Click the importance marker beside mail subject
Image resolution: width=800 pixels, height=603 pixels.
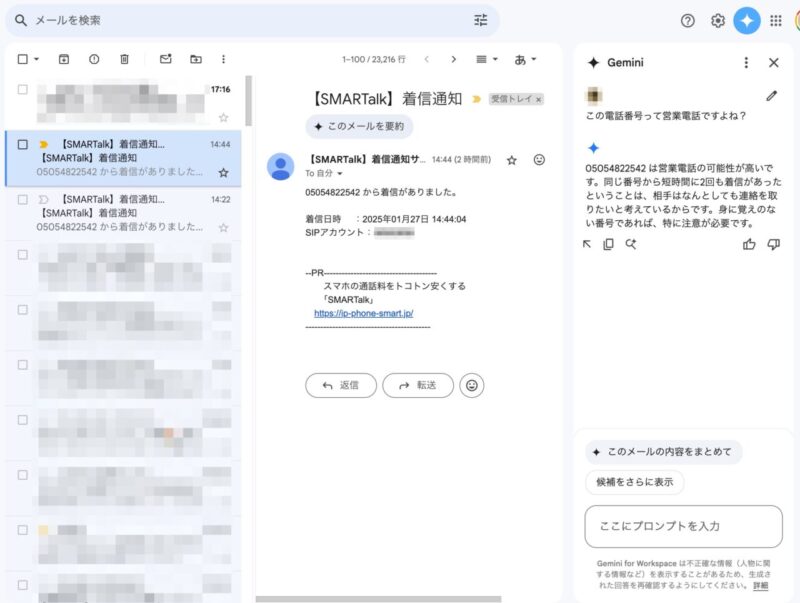pos(477,99)
